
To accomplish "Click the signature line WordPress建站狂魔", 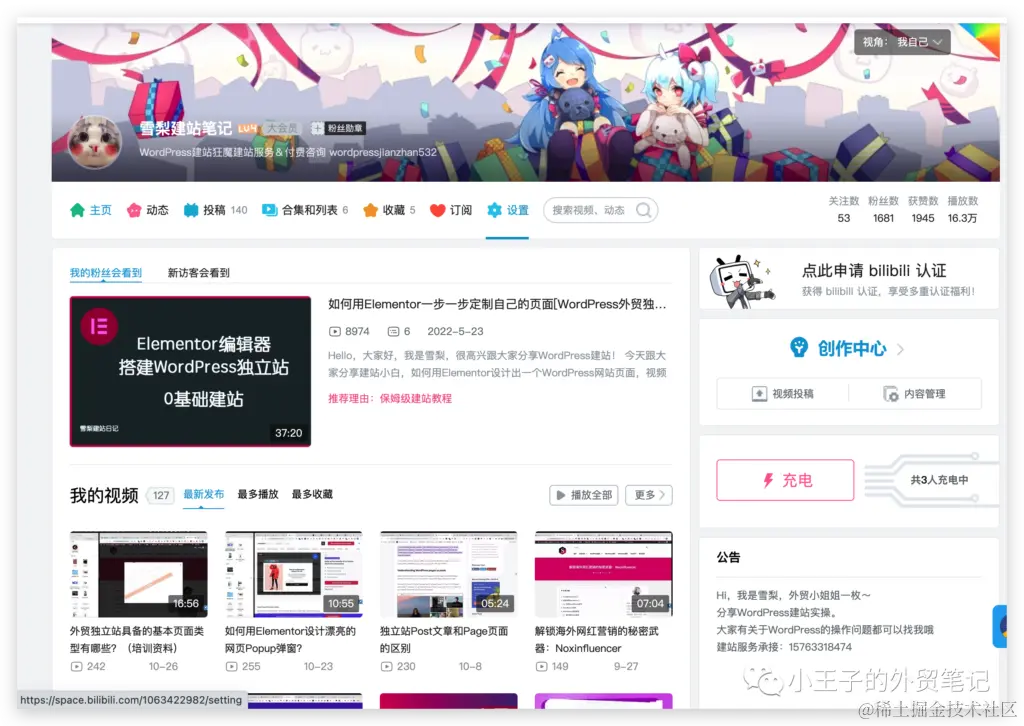I will point(288,152).
